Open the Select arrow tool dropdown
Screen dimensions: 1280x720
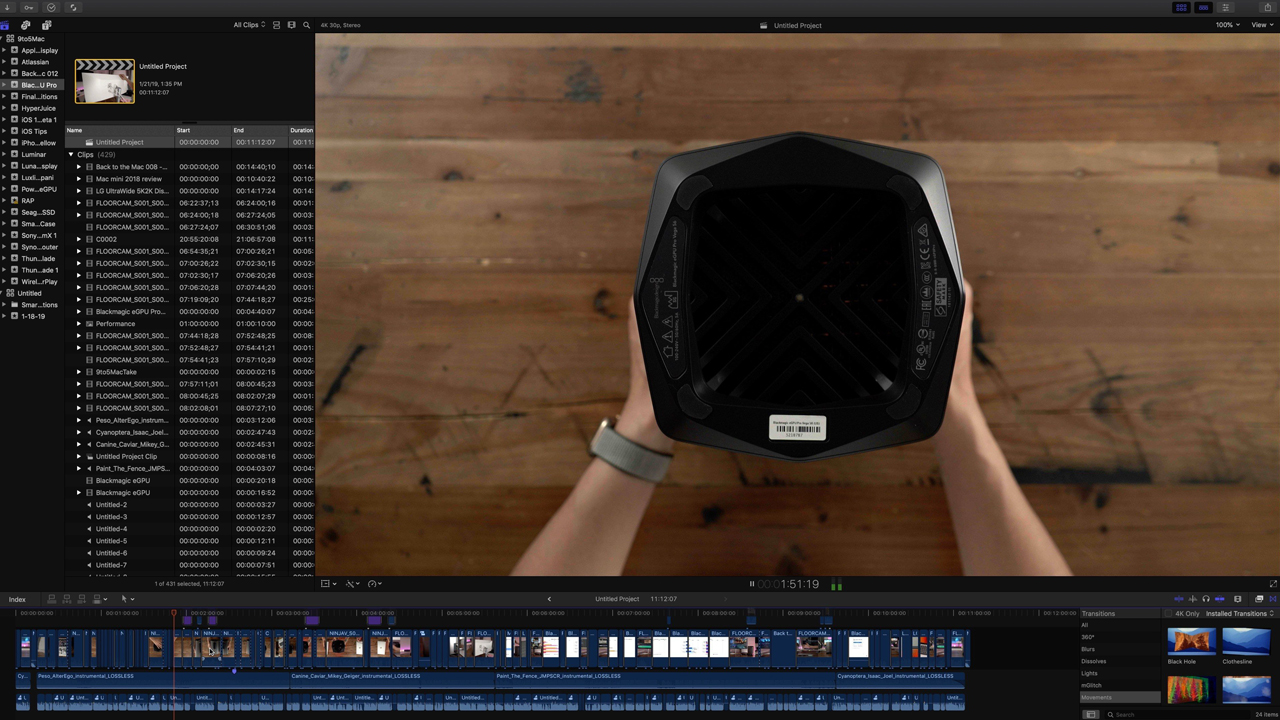click(128, 599)
